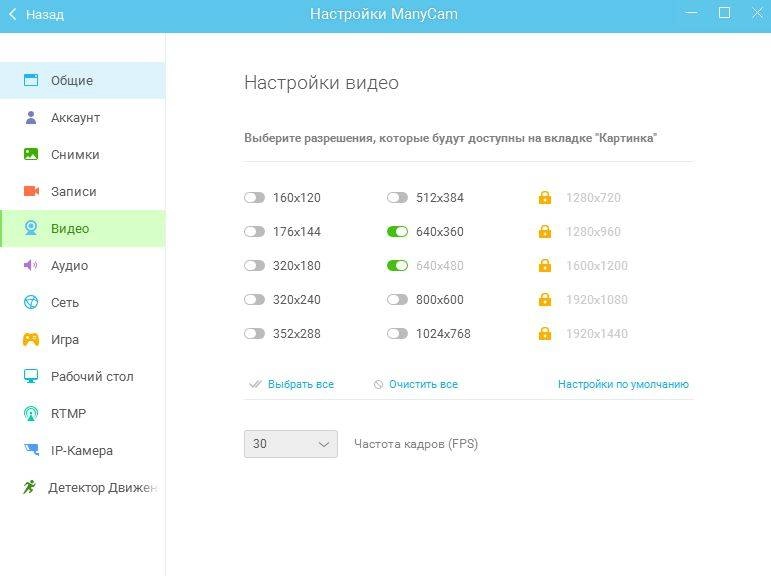Enable the 160x120 resolution toggle
Image resolution: width=771 pixels, height=576 pixels.
point(254,198)
